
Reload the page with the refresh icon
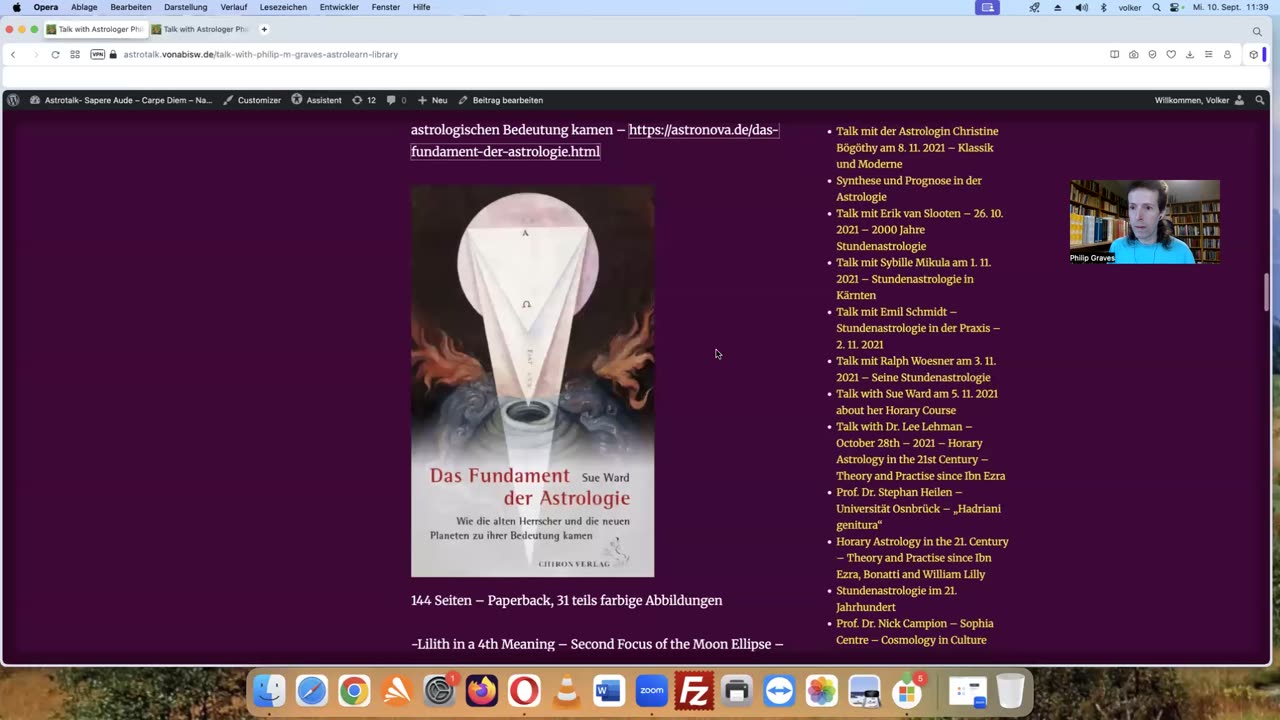point(55,54)
